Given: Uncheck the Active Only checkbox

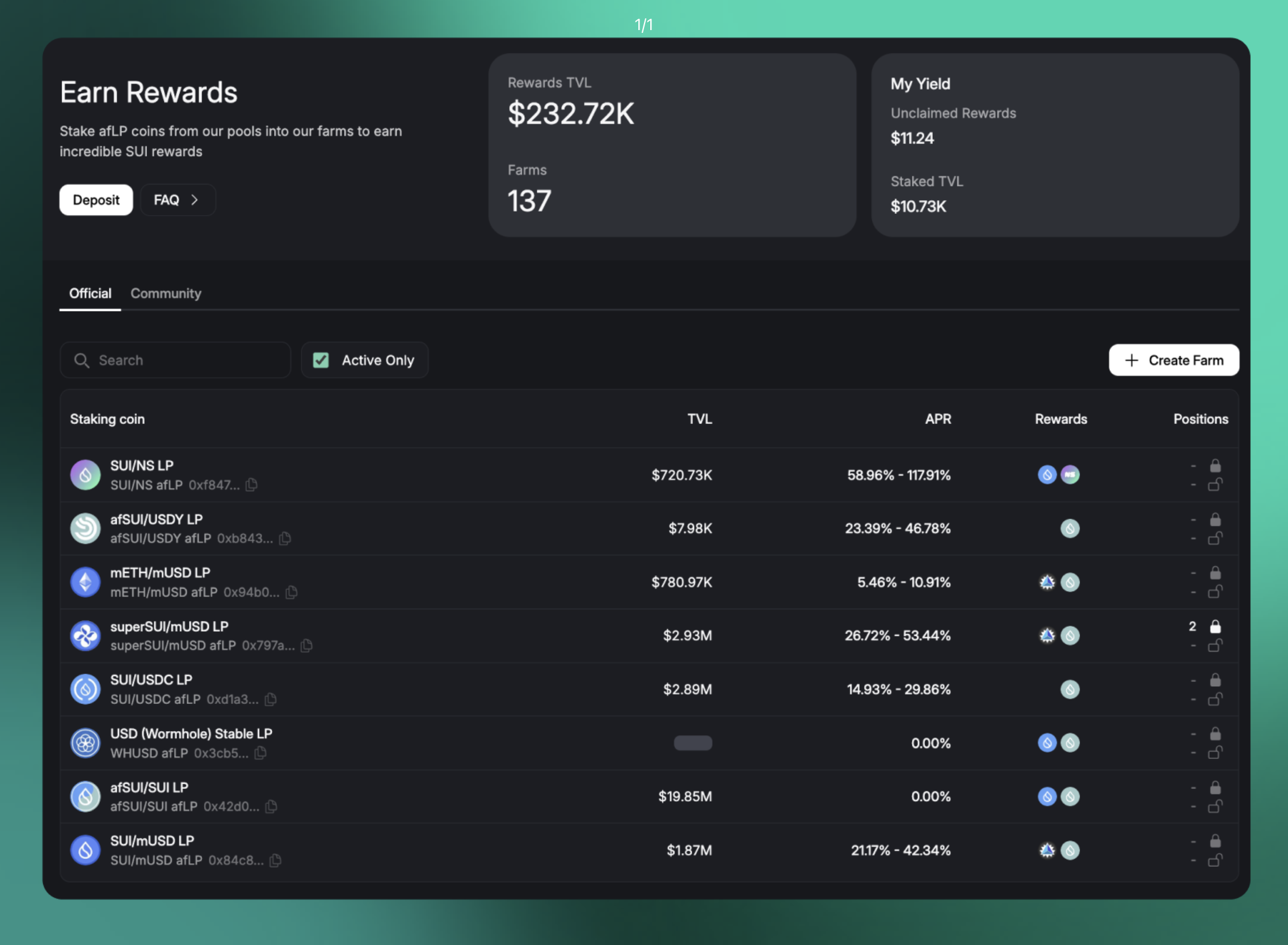Looking at the screenshot, I should (321, 360).
